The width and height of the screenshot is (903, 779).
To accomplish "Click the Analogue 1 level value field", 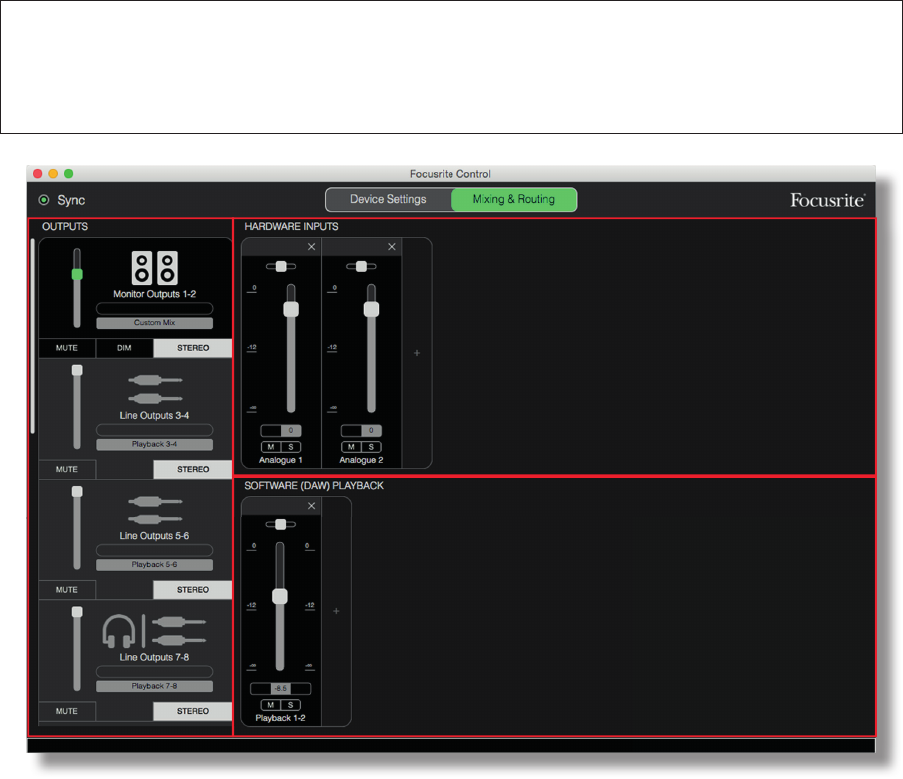I will click(x=281, y=431).
